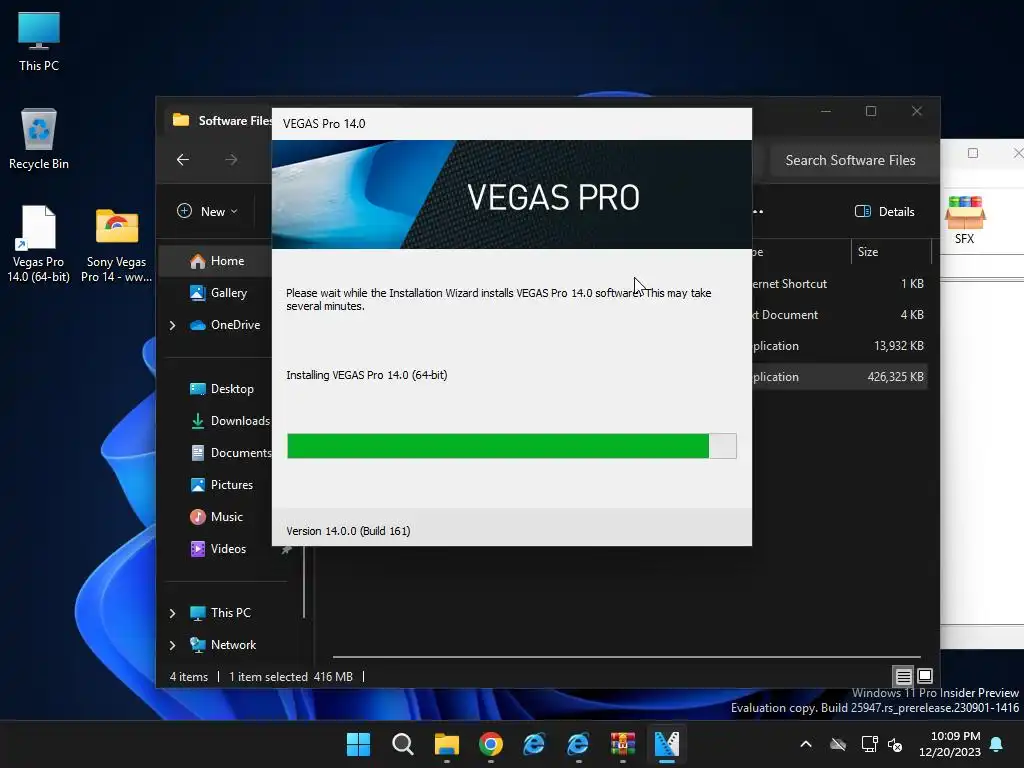Select the 426,325 KB Application row

[x=839, y=377]
